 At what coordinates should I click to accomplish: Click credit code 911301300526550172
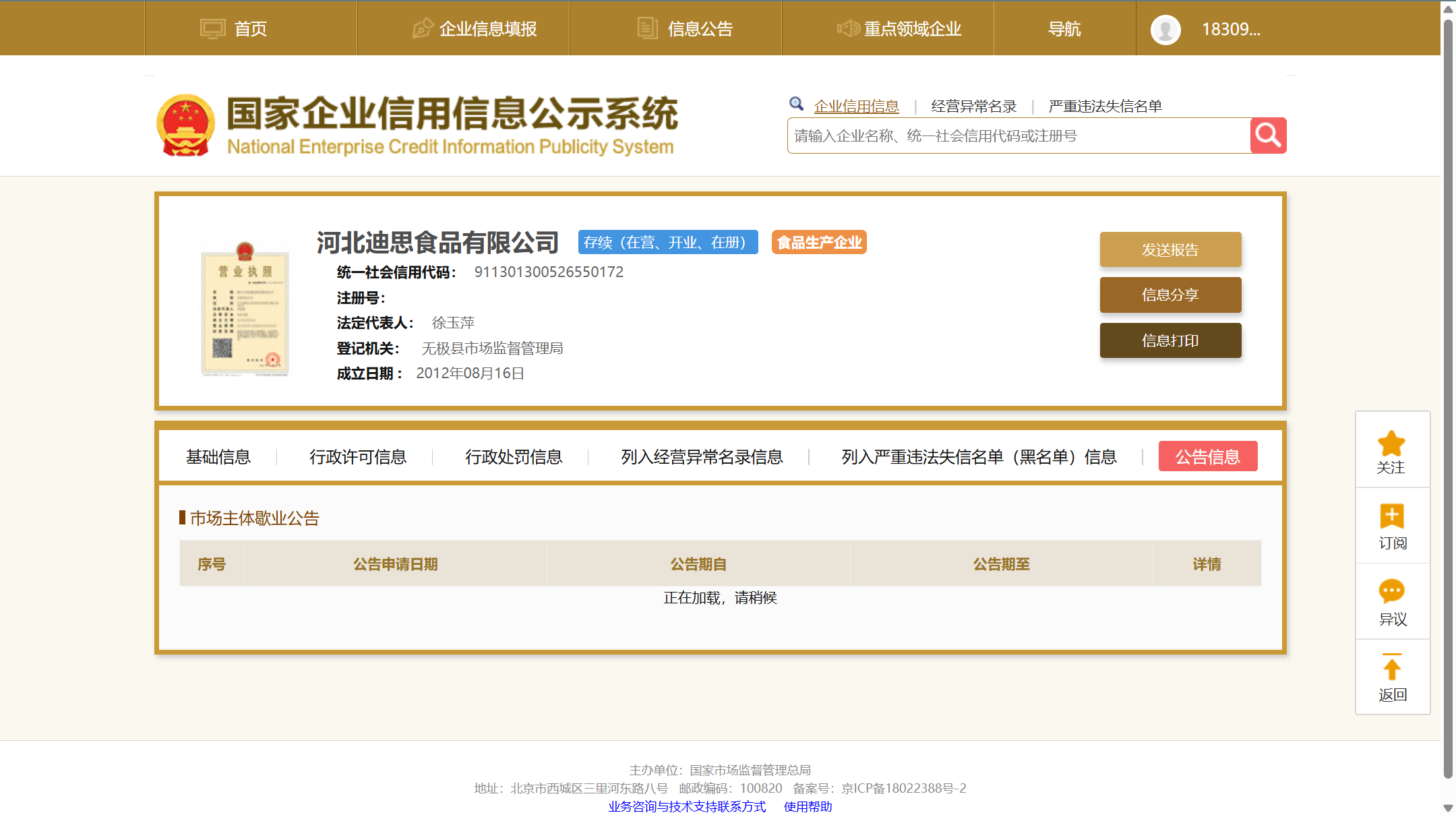coord(549,272)
